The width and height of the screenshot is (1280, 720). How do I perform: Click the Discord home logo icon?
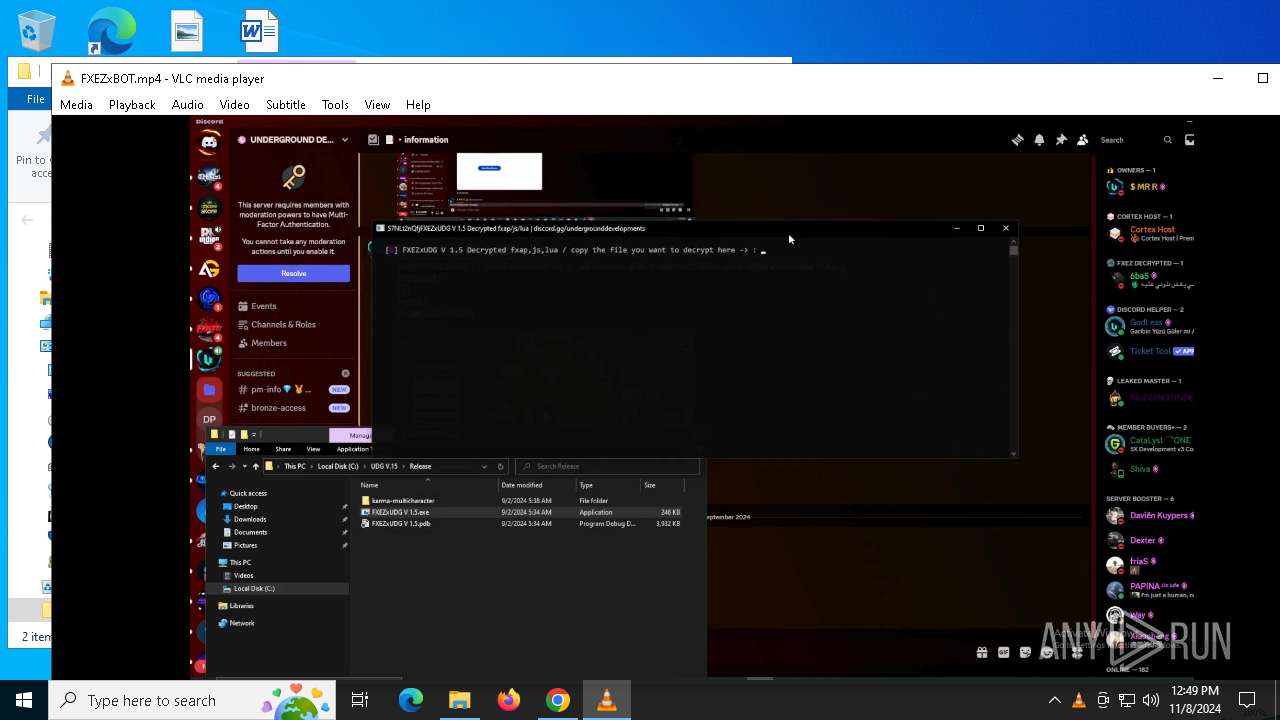click(x=209, y=143)
